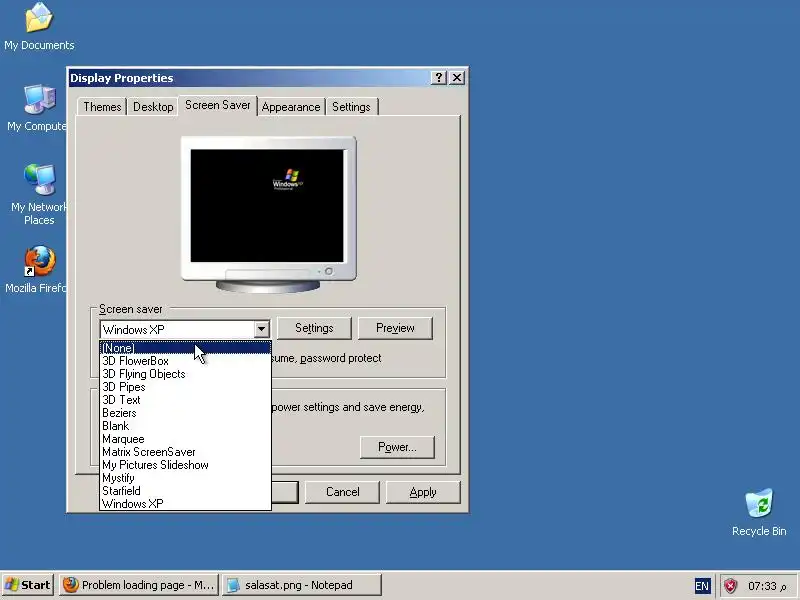This screenshot has height=600, width=800.
Task: Click the EN language indicator
Action: pos(702,586)
